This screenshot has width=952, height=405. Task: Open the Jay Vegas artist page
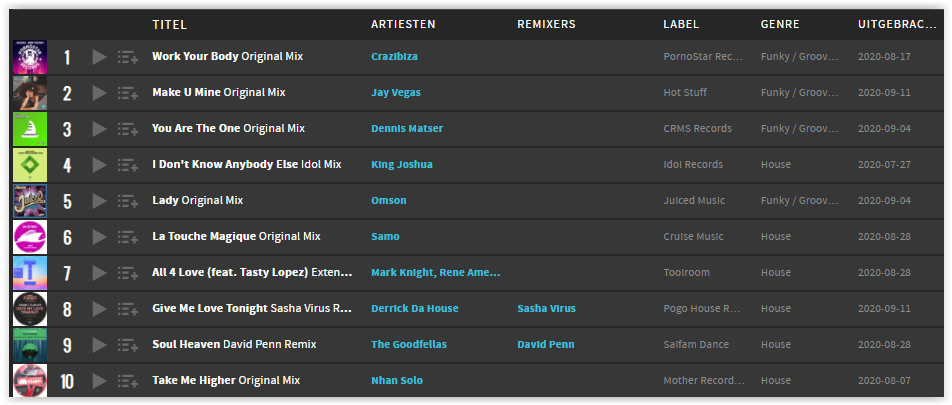pos(396,93)
